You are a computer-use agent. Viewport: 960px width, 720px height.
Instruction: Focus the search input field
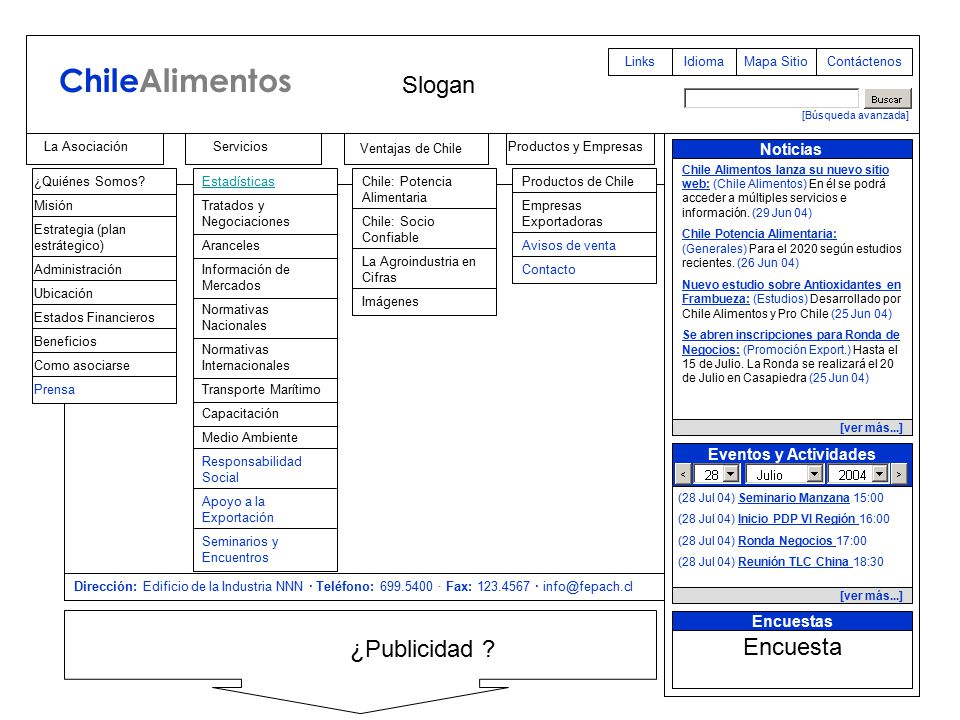771,99
